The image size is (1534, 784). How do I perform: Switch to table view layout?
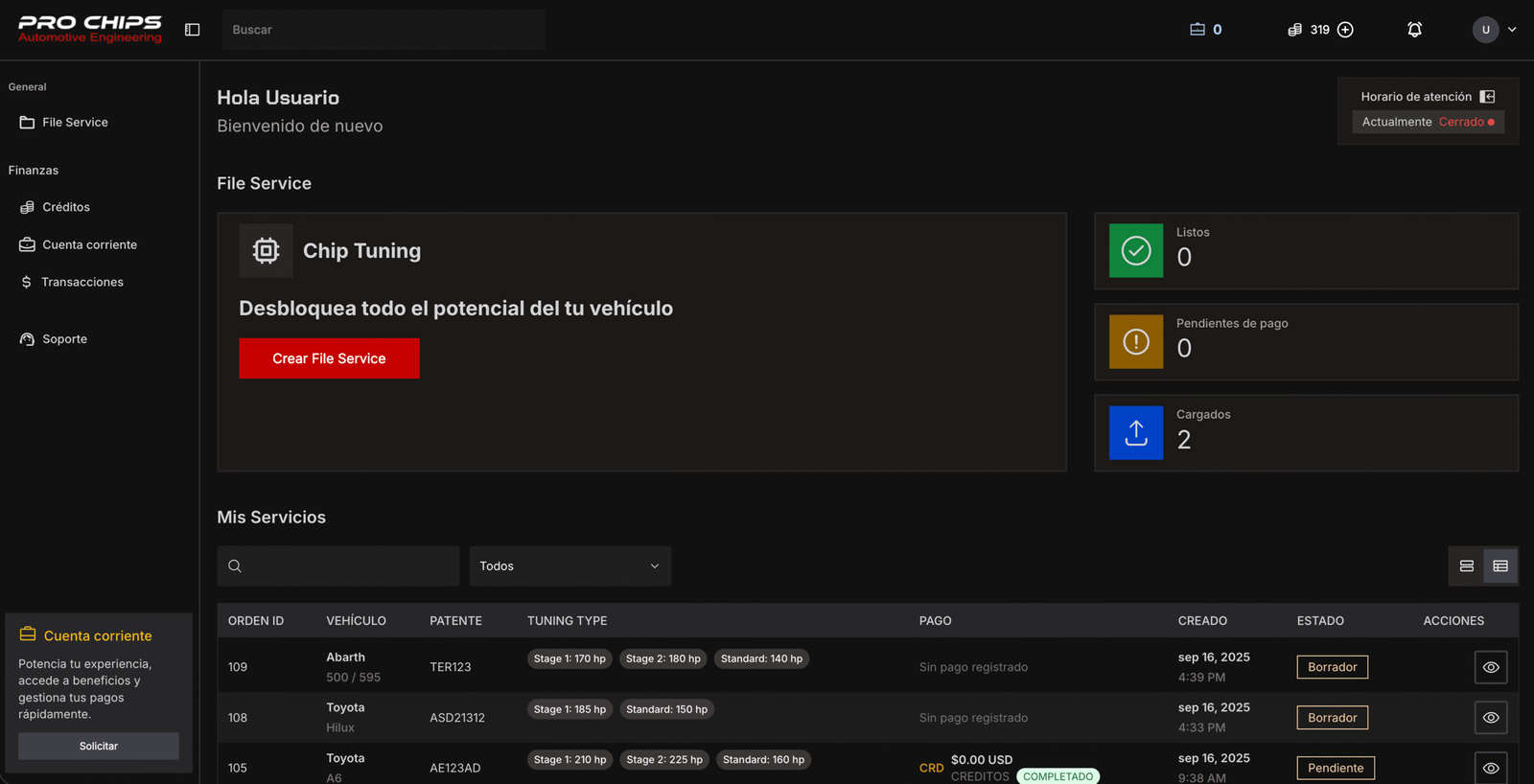click(x=1500, y=566)
